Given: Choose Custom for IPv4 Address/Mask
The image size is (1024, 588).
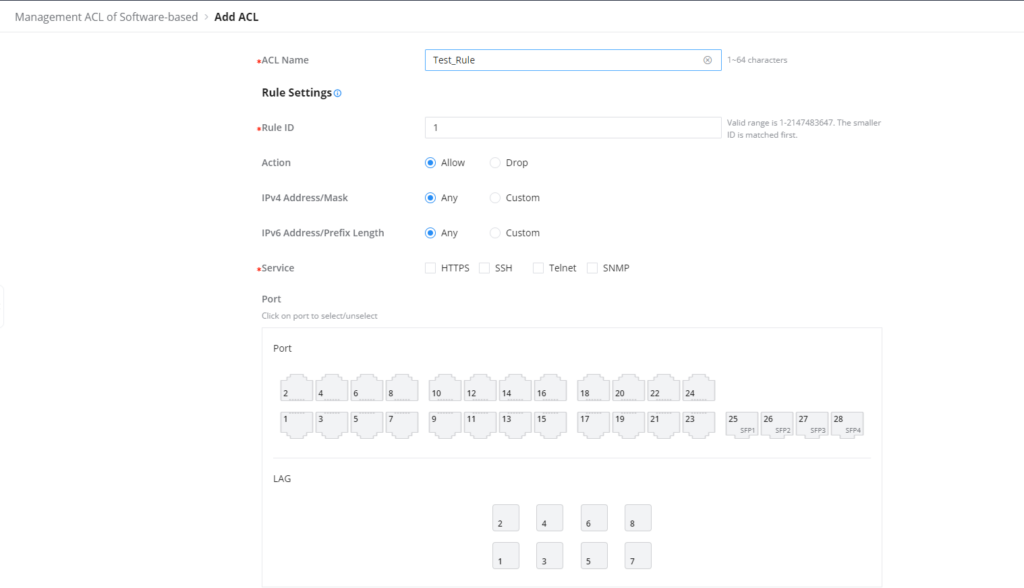Looking at the screenshot, I should [495, 198].
